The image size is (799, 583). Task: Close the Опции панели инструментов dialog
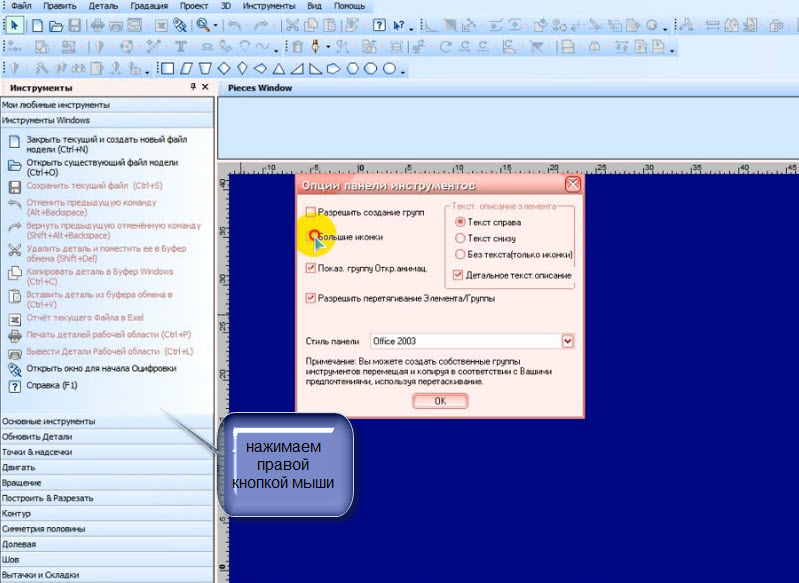point(573,184)
